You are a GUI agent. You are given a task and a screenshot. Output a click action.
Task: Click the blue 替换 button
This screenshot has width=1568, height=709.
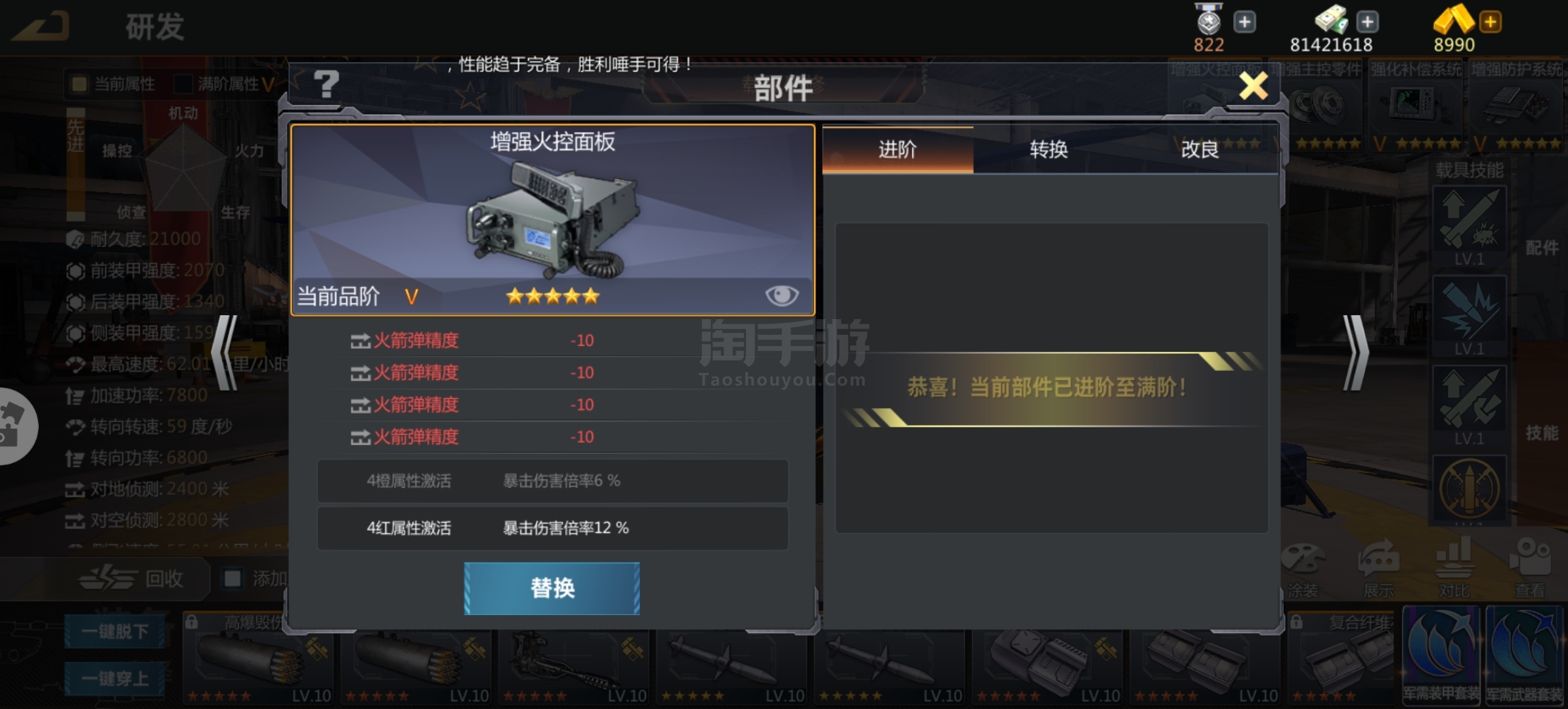pyautogui.click(x=552, y=588)
